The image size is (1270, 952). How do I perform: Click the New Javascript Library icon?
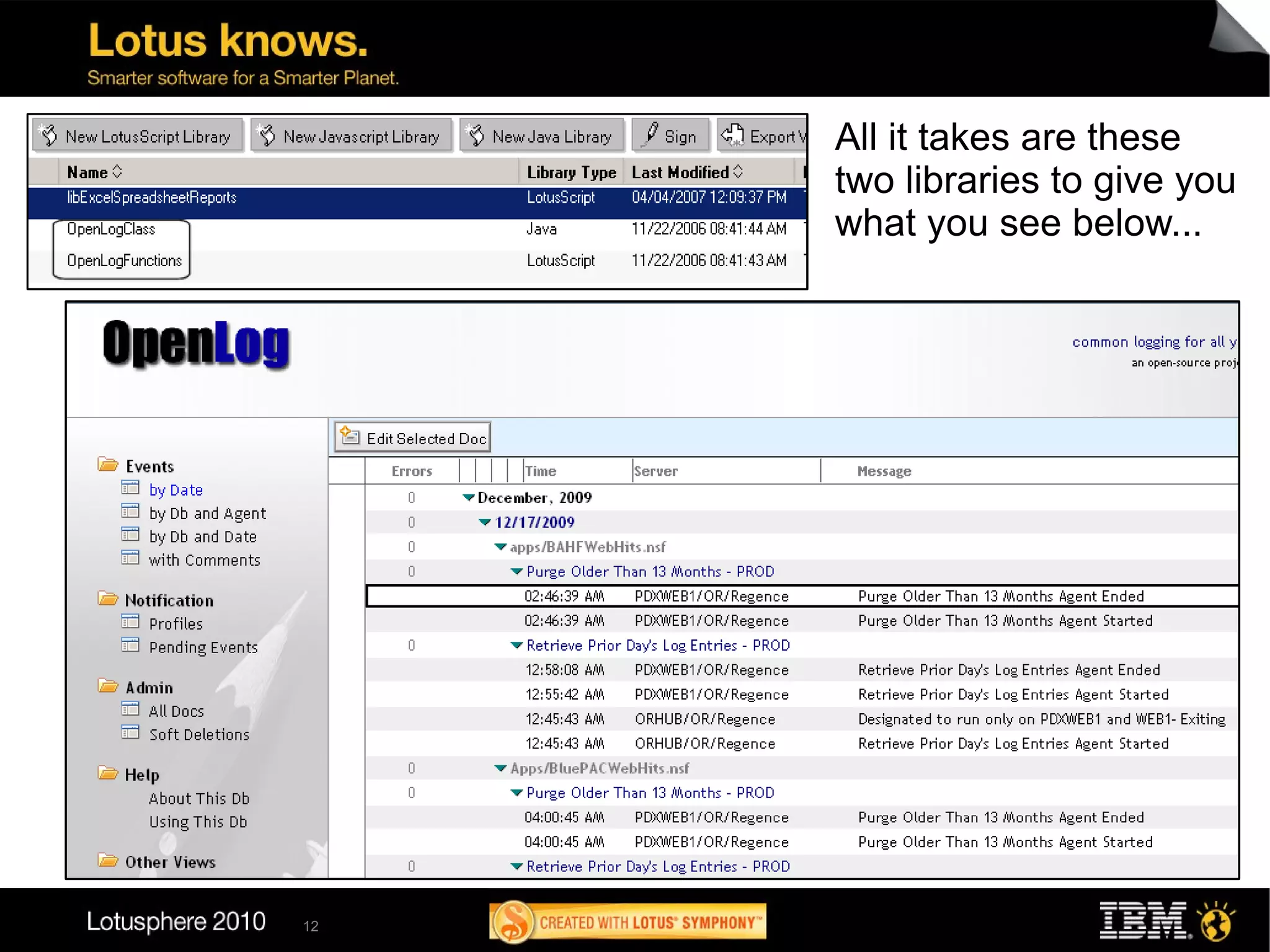pyautogui.click(x=267, y=135)
